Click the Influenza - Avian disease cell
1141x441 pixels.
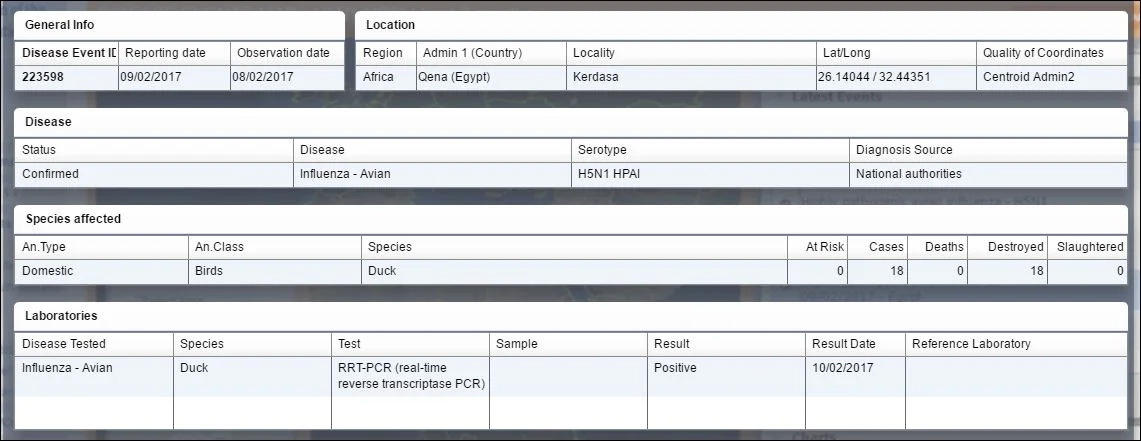click(432, 175)
